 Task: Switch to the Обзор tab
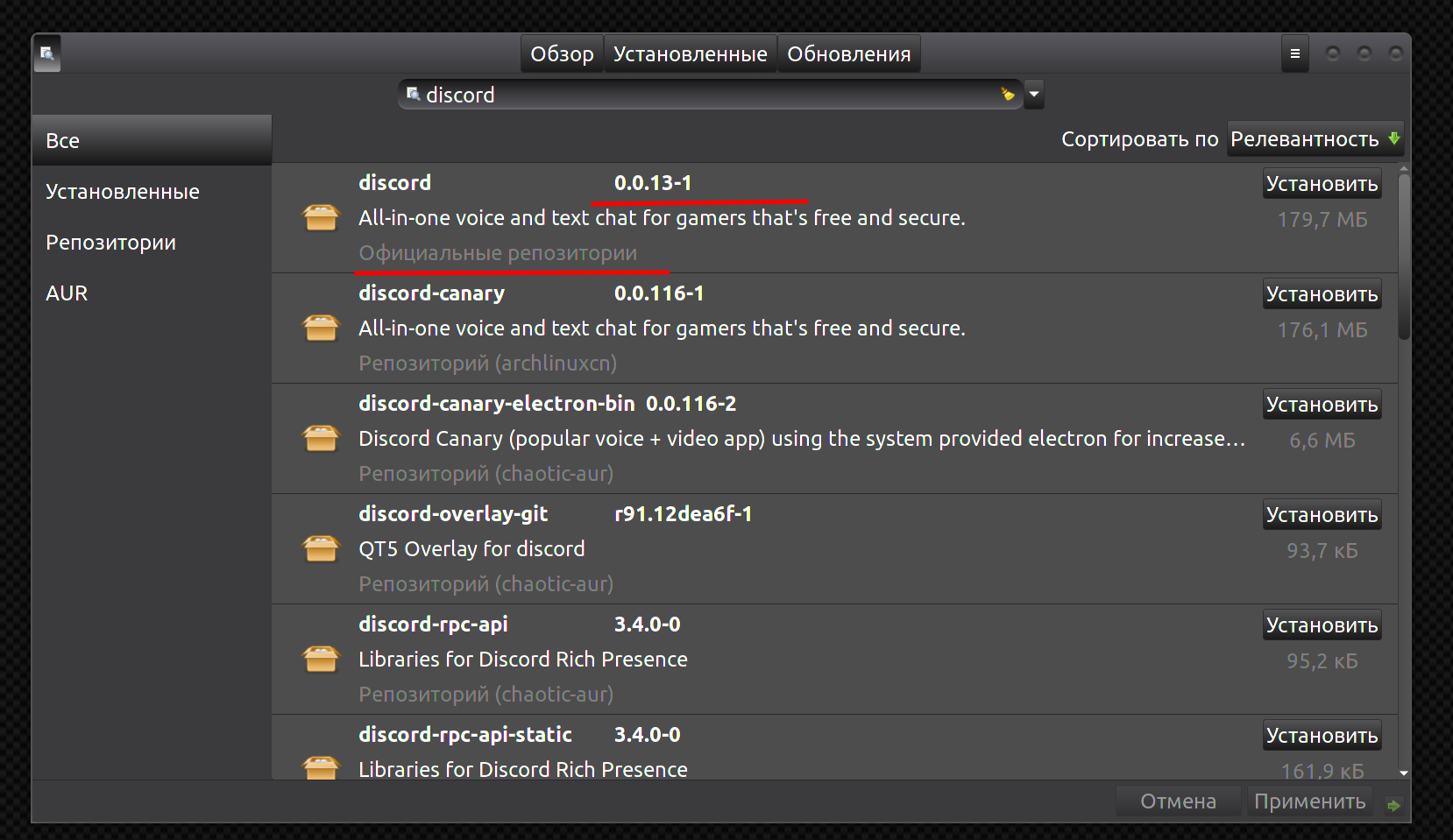(562, 53)
